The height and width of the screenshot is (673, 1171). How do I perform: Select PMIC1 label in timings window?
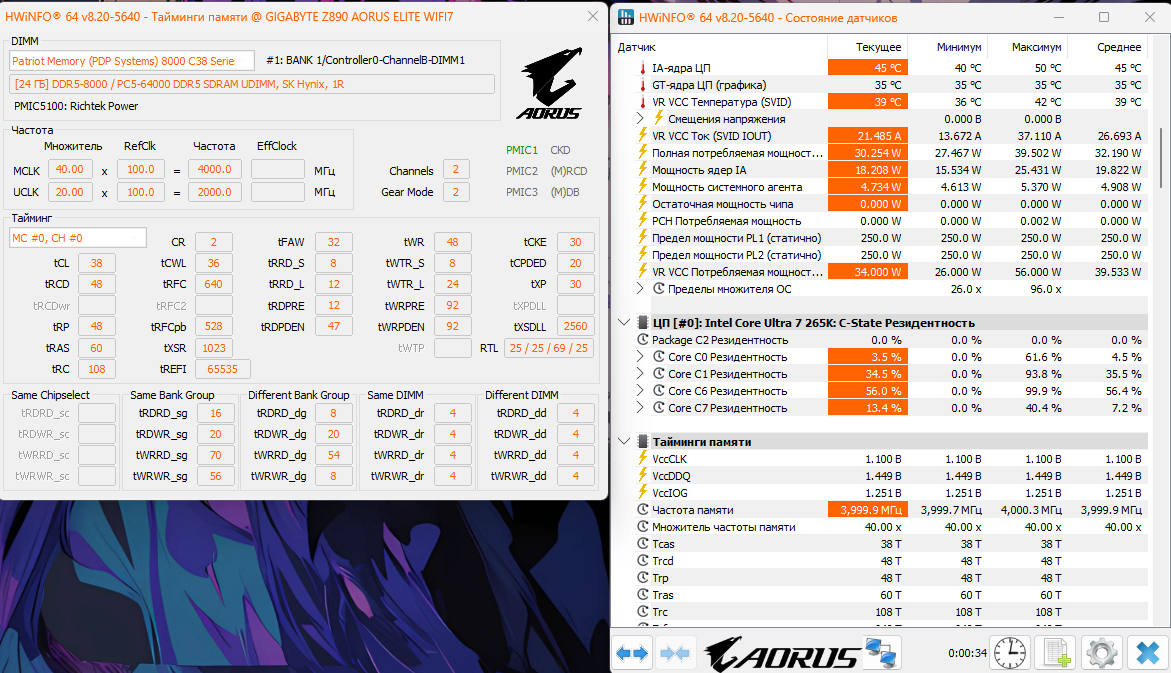521,150
